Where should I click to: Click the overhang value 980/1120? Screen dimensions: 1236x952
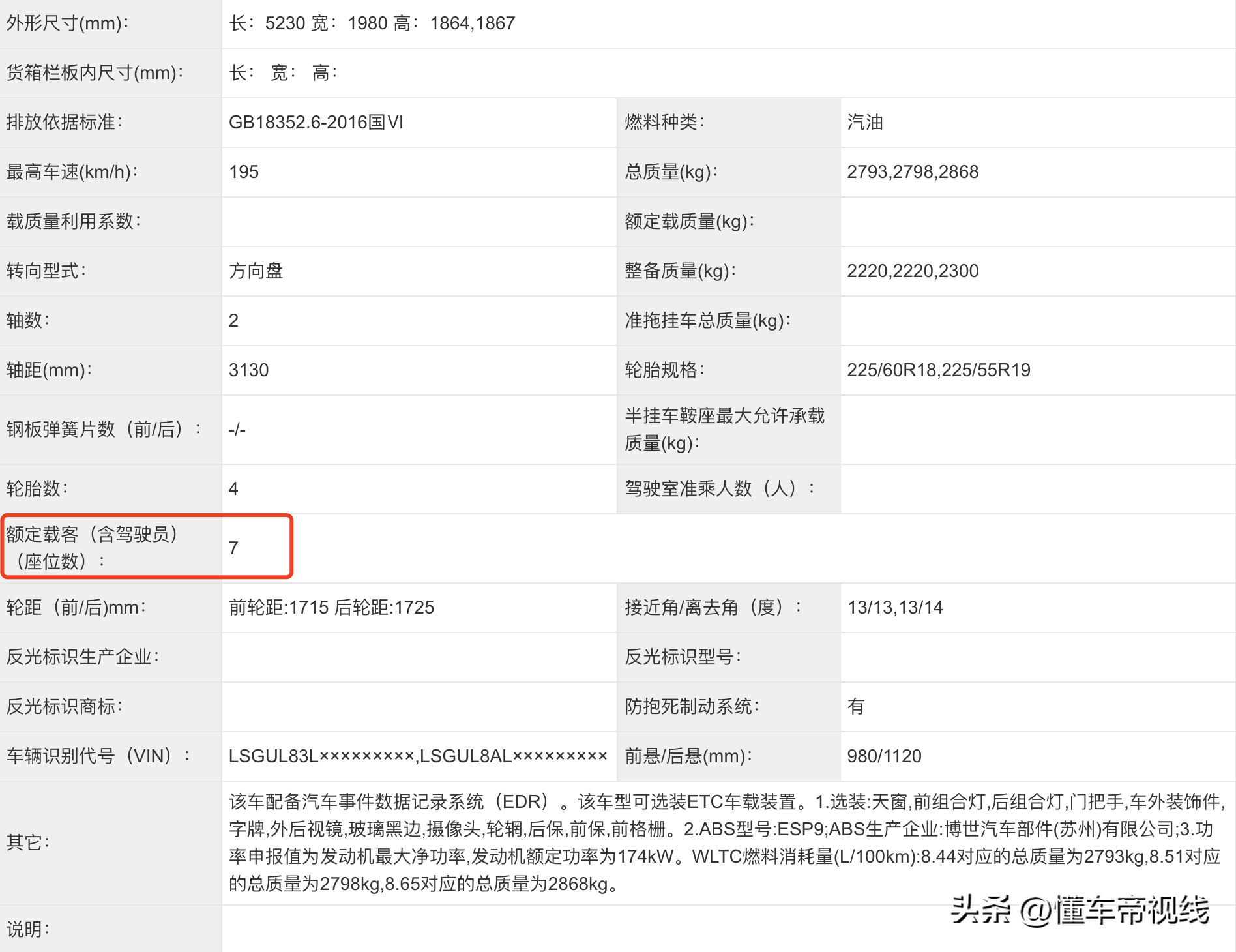[x=884, y=756]
